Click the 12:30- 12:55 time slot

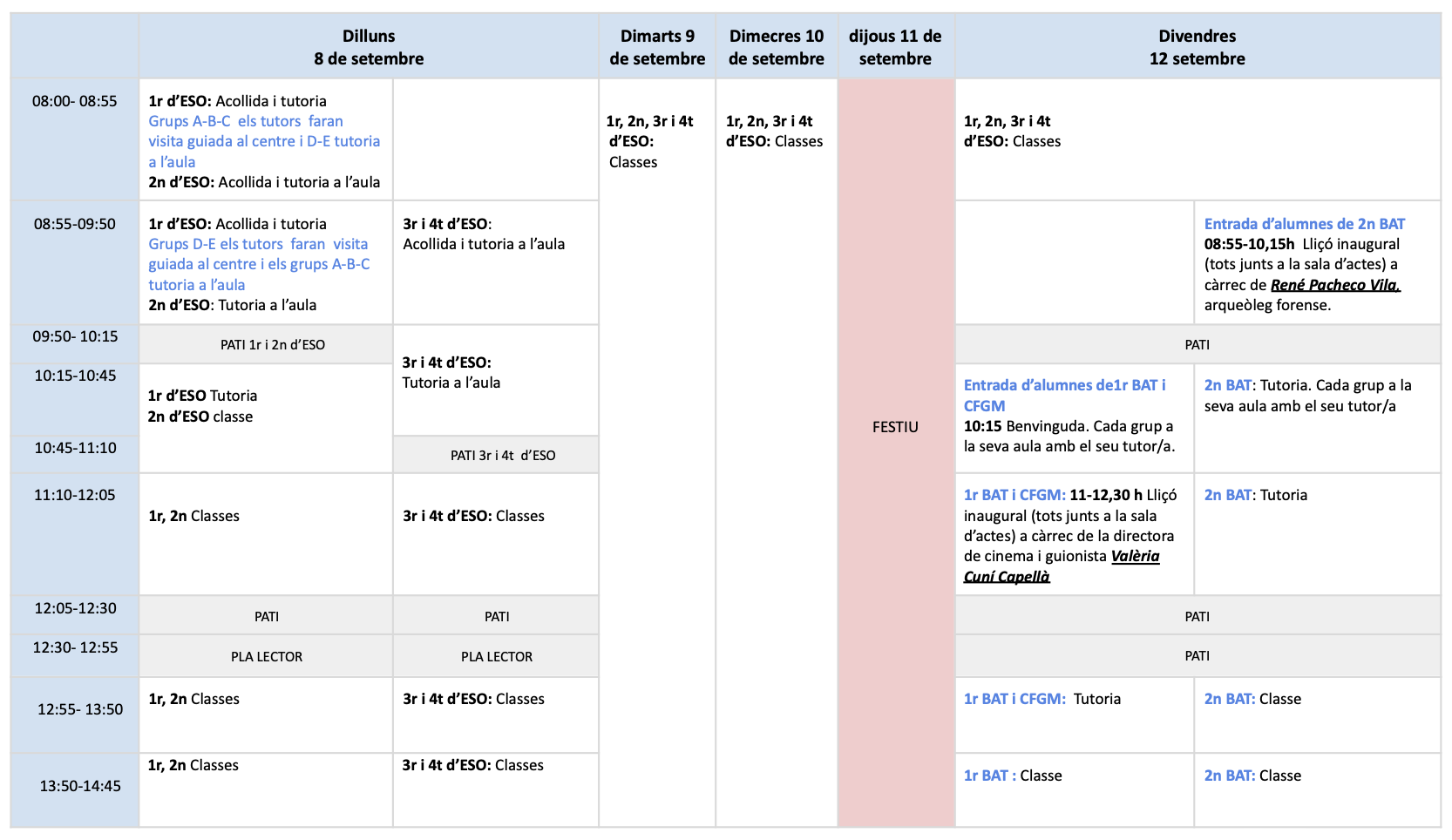pos(75,647)
